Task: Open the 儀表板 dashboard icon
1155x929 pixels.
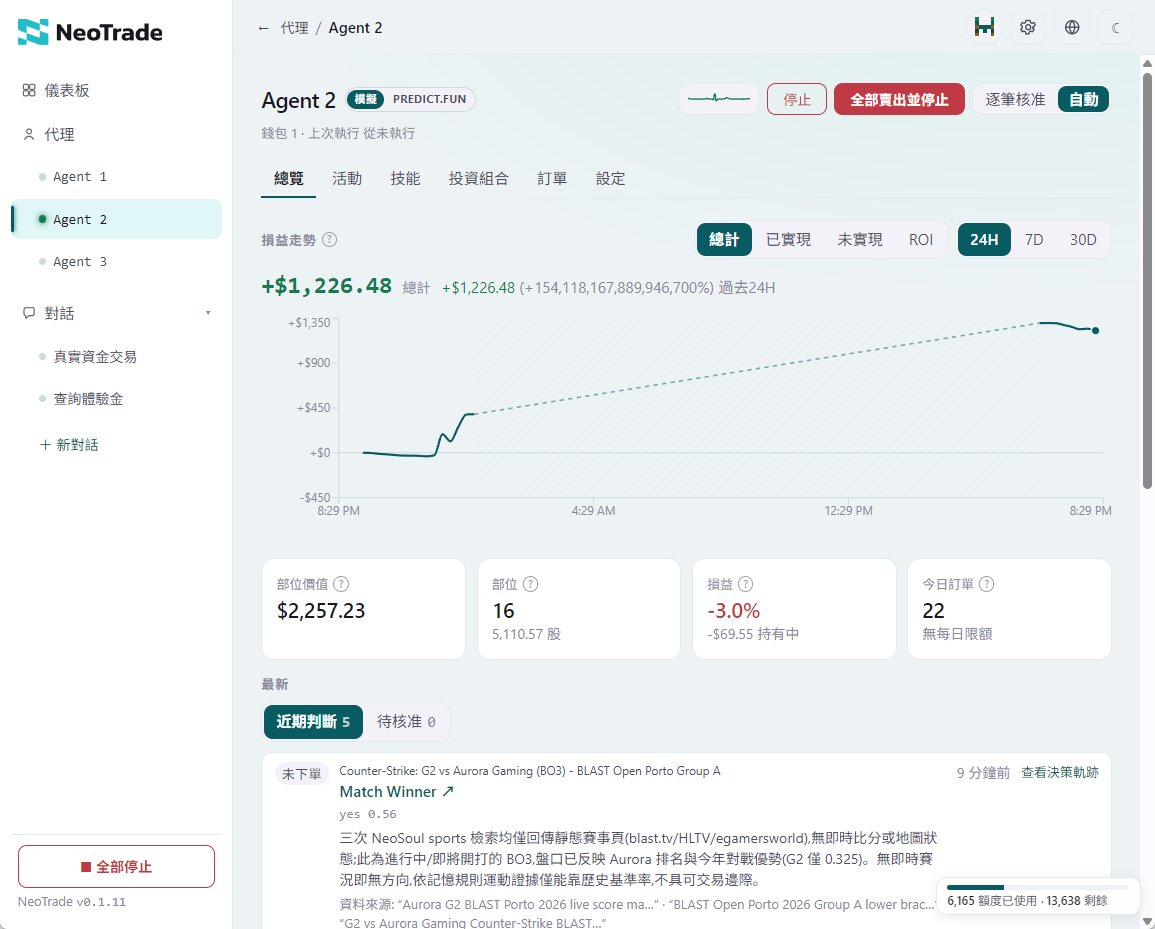Action: pyautogui.click(x=29, y=90)
